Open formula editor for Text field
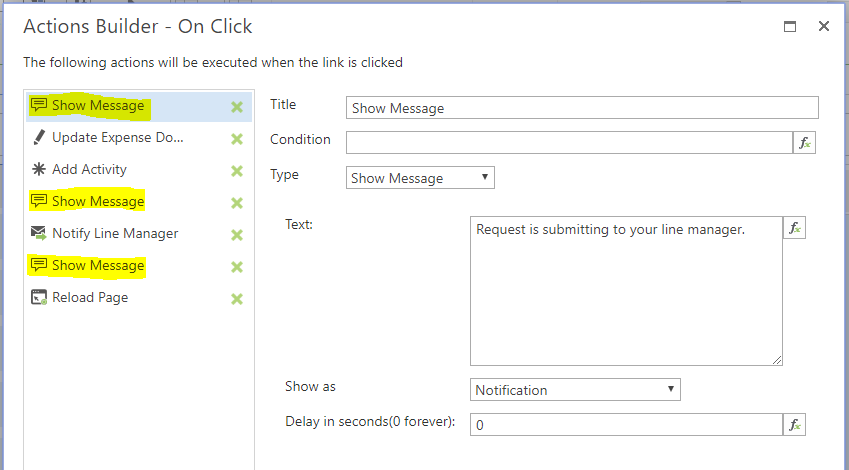 [794, 228]
